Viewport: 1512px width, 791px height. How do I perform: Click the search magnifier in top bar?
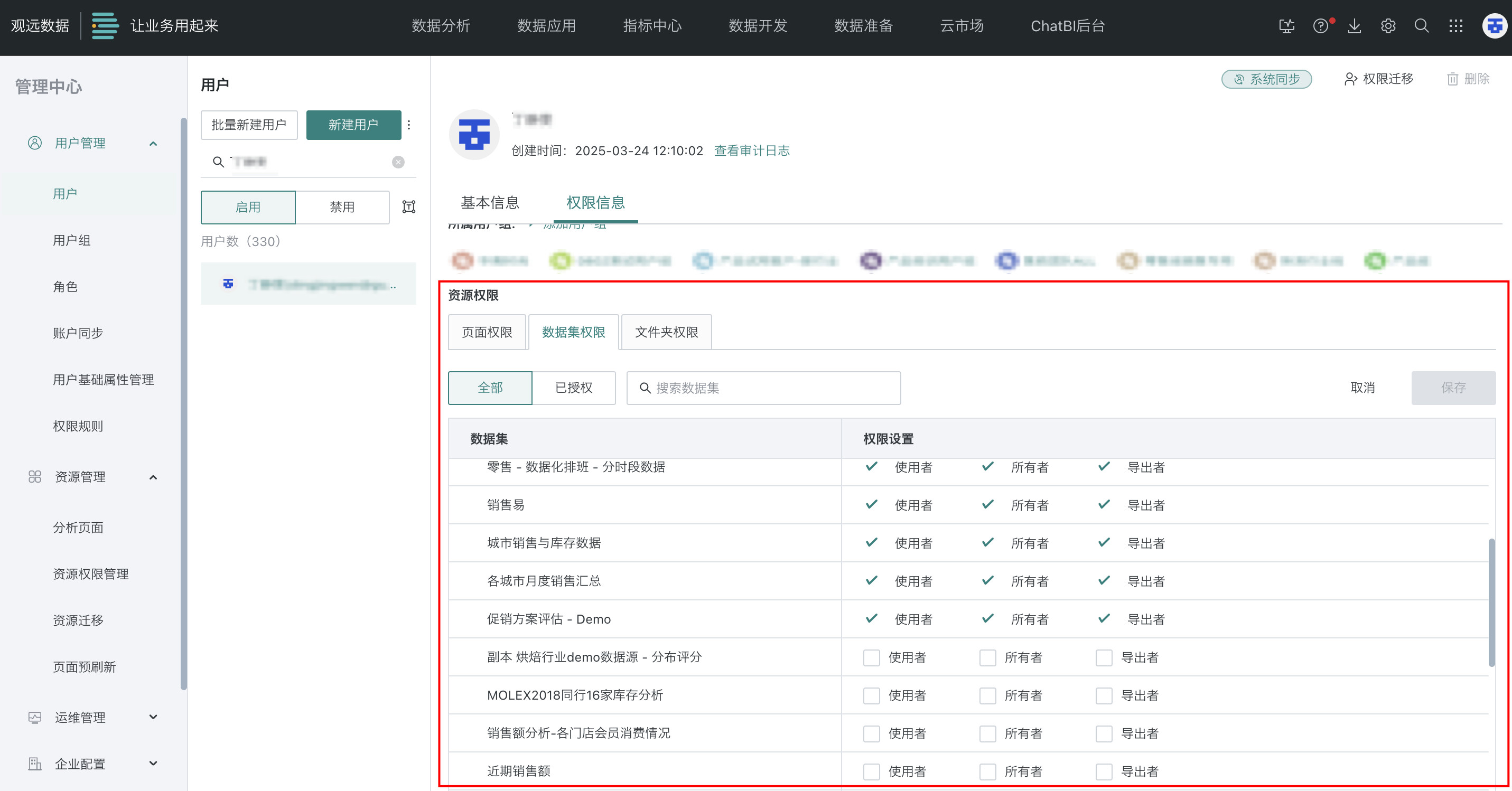1422,26
